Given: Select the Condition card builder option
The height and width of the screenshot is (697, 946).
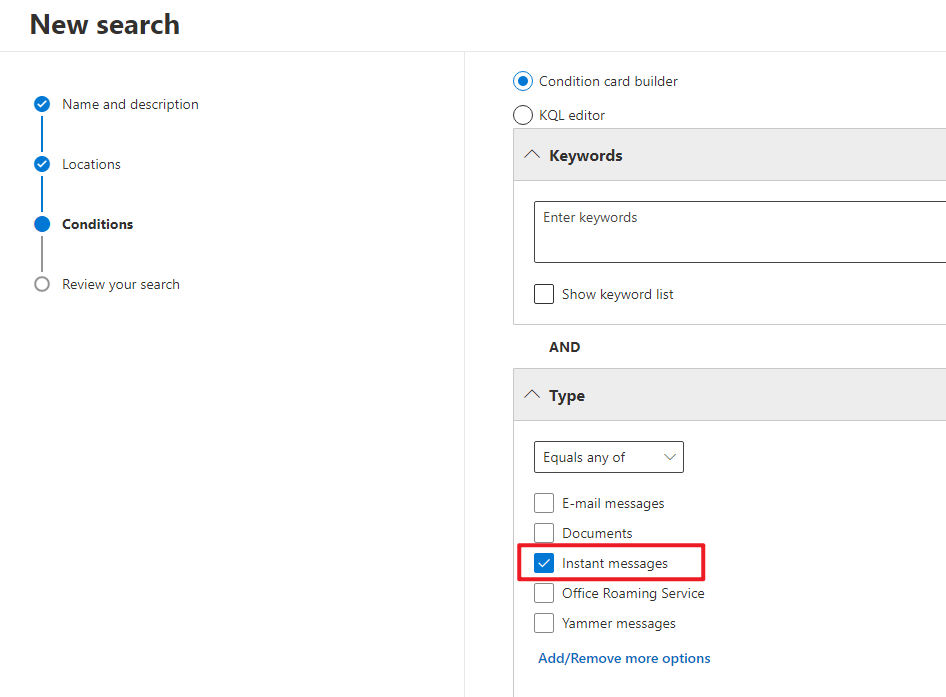Looking at the screenshot, I should pyautogui.click(x=522, y=81).
